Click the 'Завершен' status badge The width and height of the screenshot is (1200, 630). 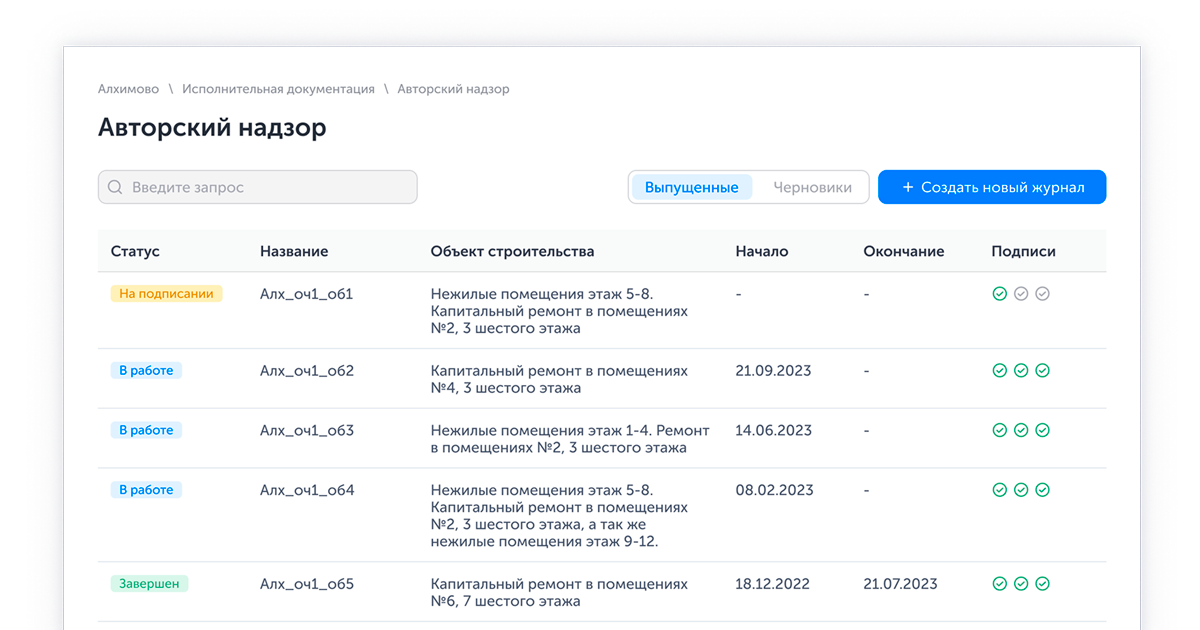click(149, 584)
